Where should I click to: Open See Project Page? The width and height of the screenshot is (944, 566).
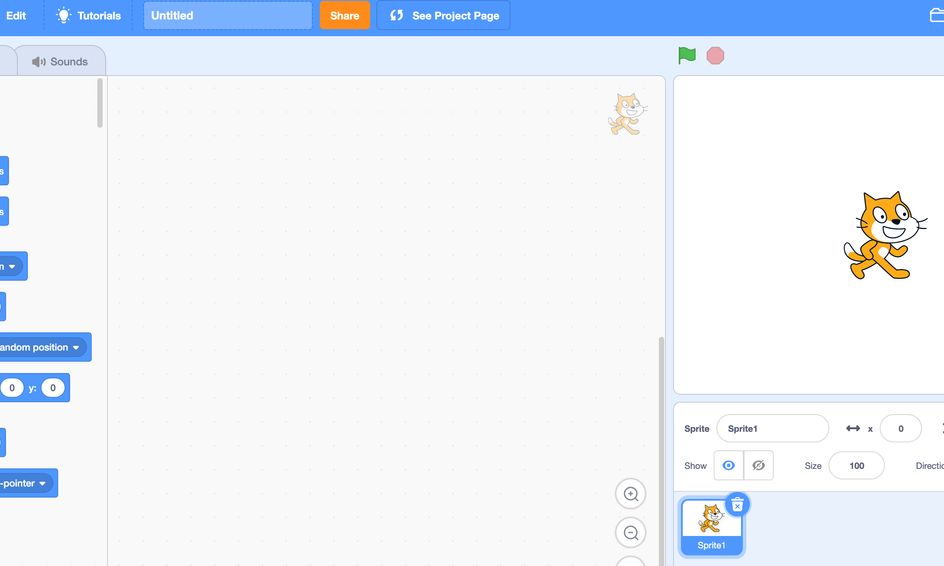pyautogui.click(x=443, y=16)
